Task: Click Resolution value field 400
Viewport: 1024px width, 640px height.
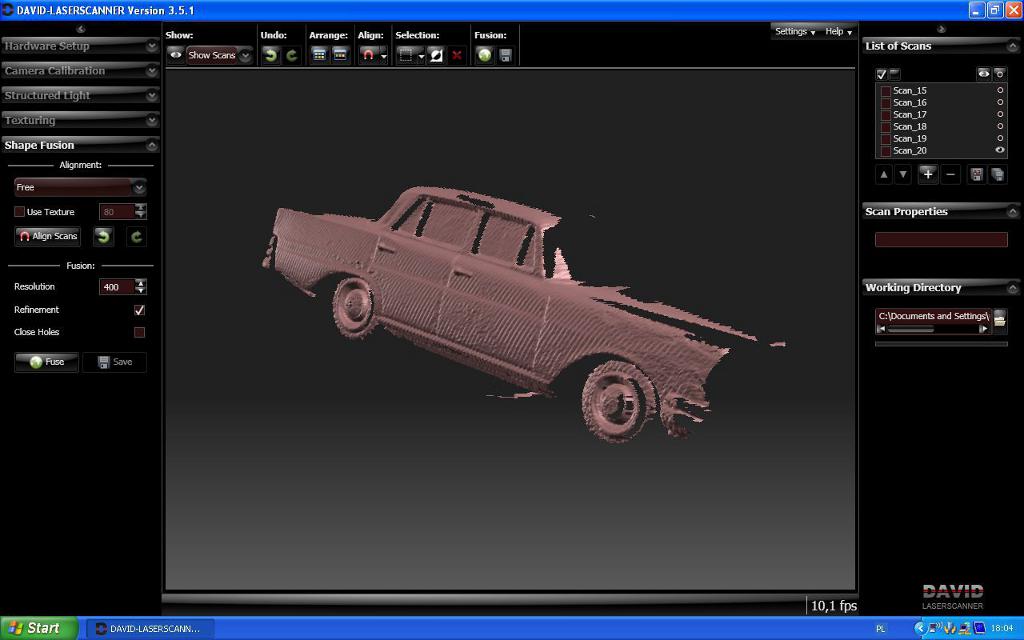Action: coord(117,287)
